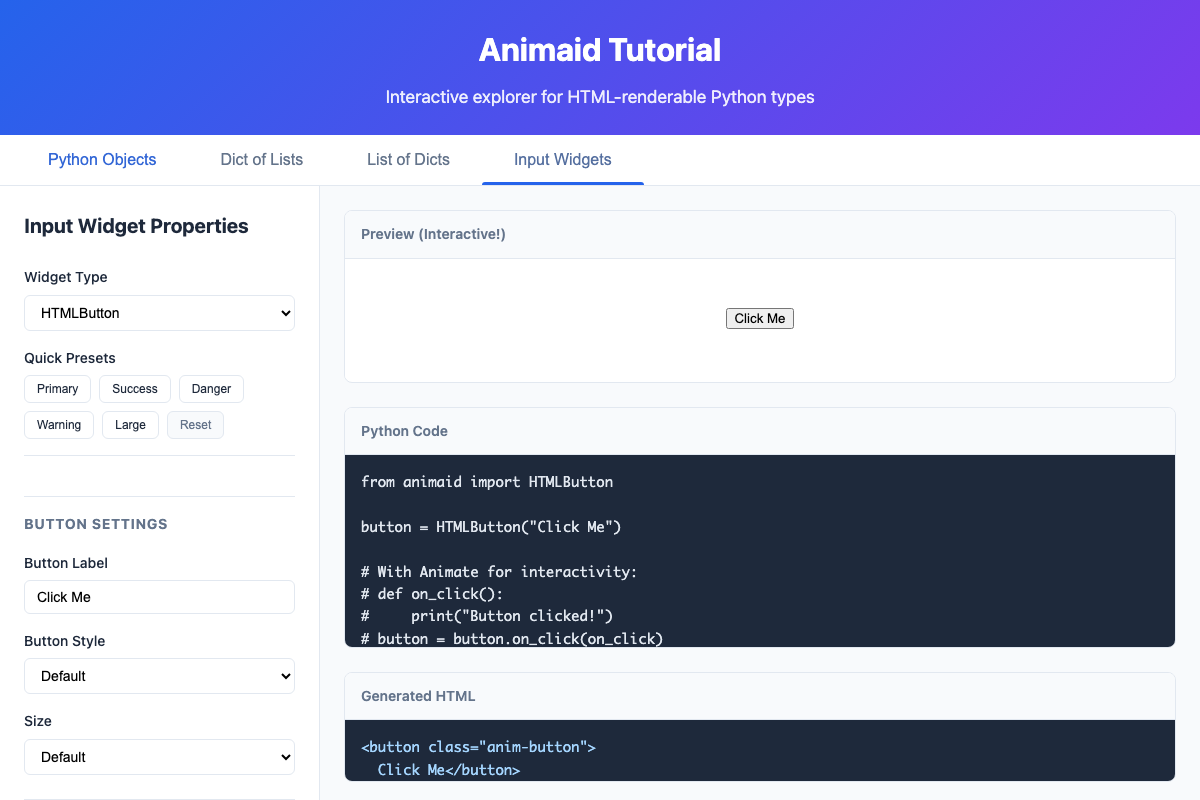Open the Widget Type dropdown
This screenshot has width=1200, height=800.
pos(159,313)
